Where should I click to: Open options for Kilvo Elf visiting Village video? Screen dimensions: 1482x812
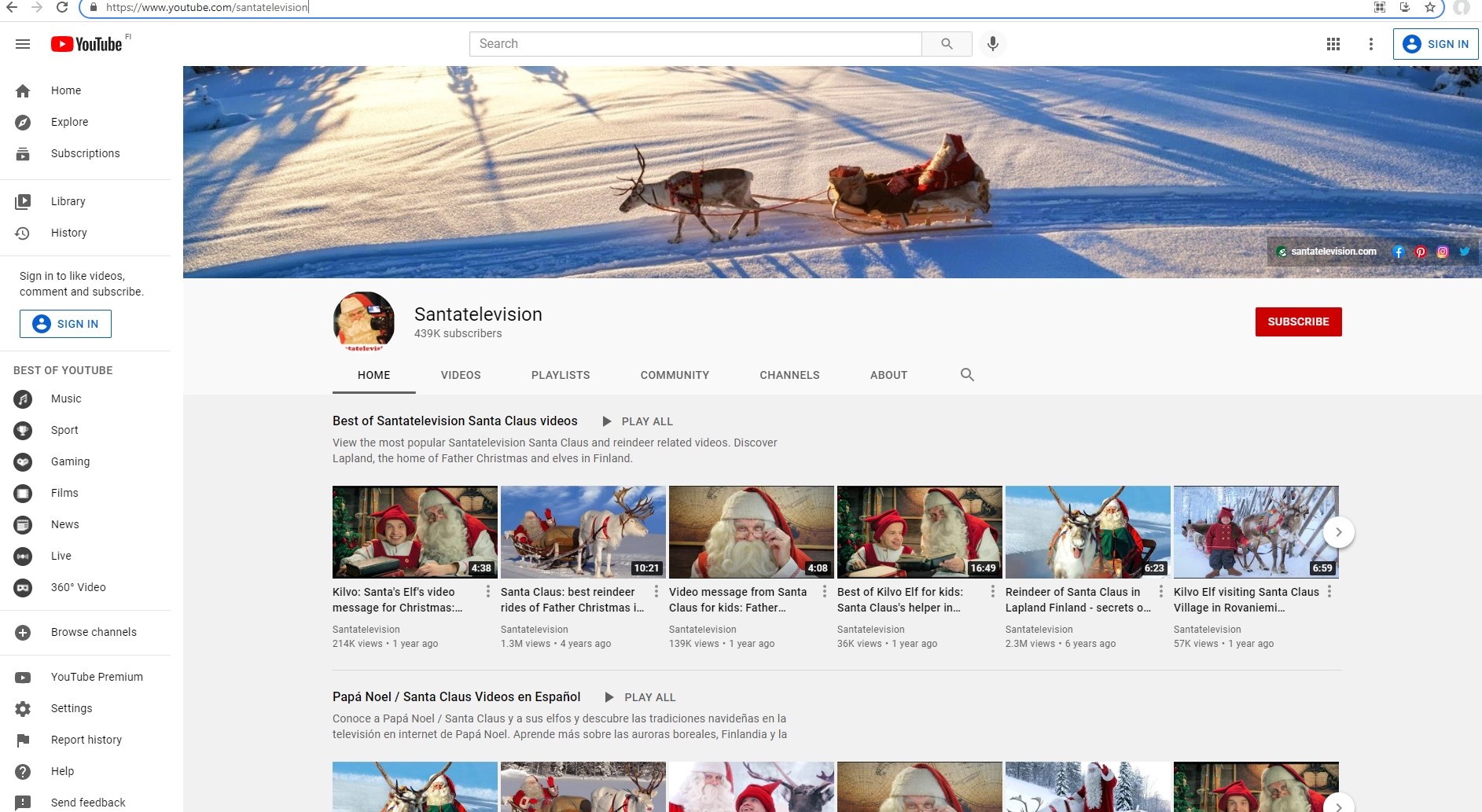(1329, 591)
